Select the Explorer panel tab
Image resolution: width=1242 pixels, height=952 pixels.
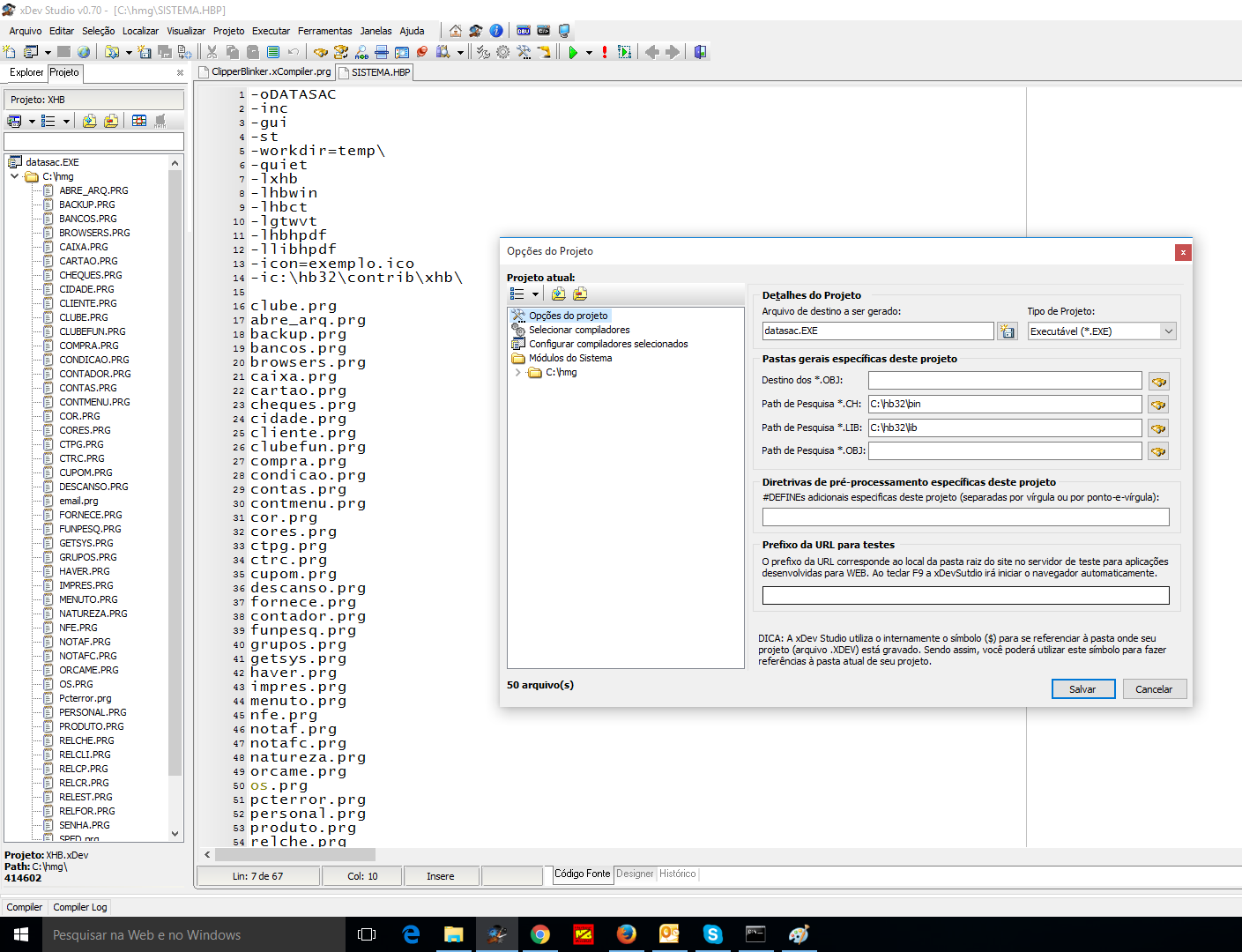(26, 72)
